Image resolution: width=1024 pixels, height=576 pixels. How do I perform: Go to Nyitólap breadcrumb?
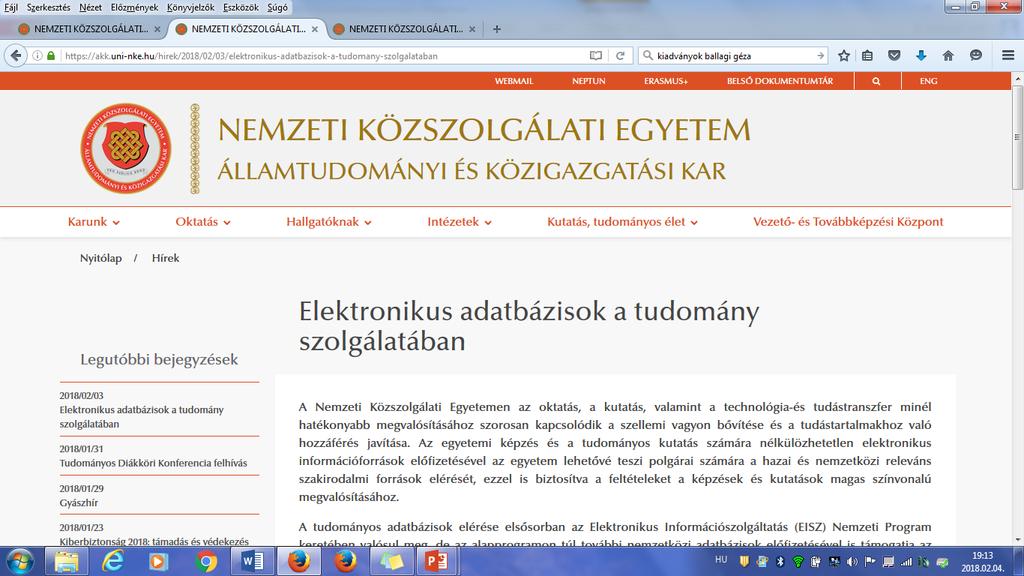pyautogui.click(x=101, y=259)
